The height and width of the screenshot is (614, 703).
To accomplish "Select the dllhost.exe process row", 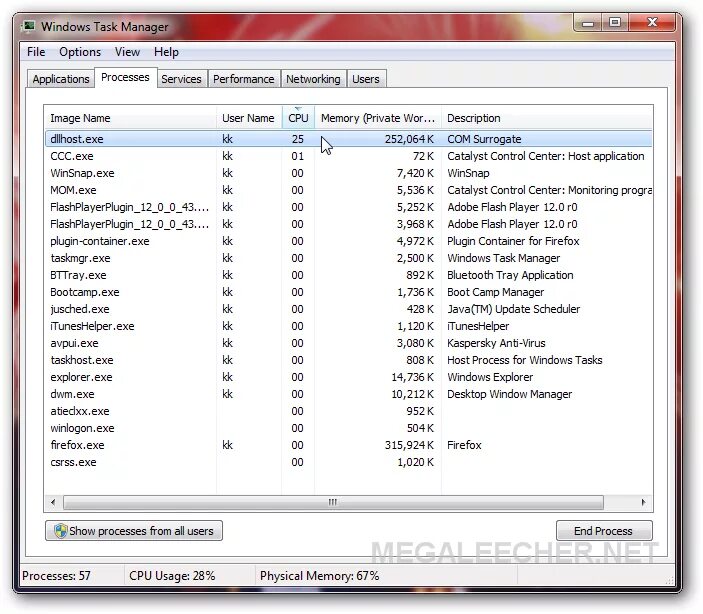I will pyautogui.click(x=348, y=139).
